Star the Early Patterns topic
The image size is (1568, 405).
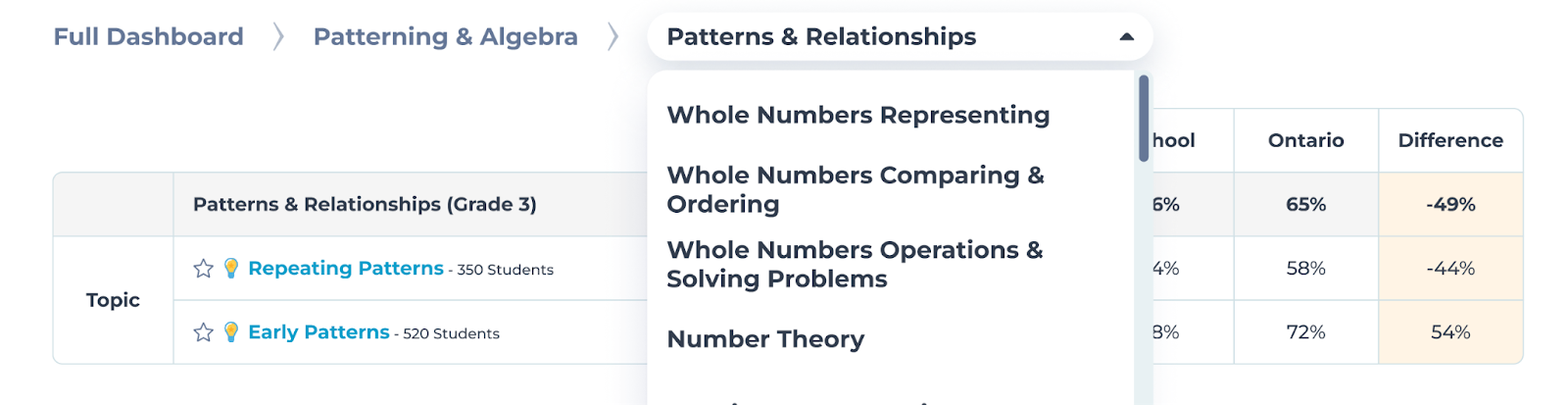tap(203, 332)
